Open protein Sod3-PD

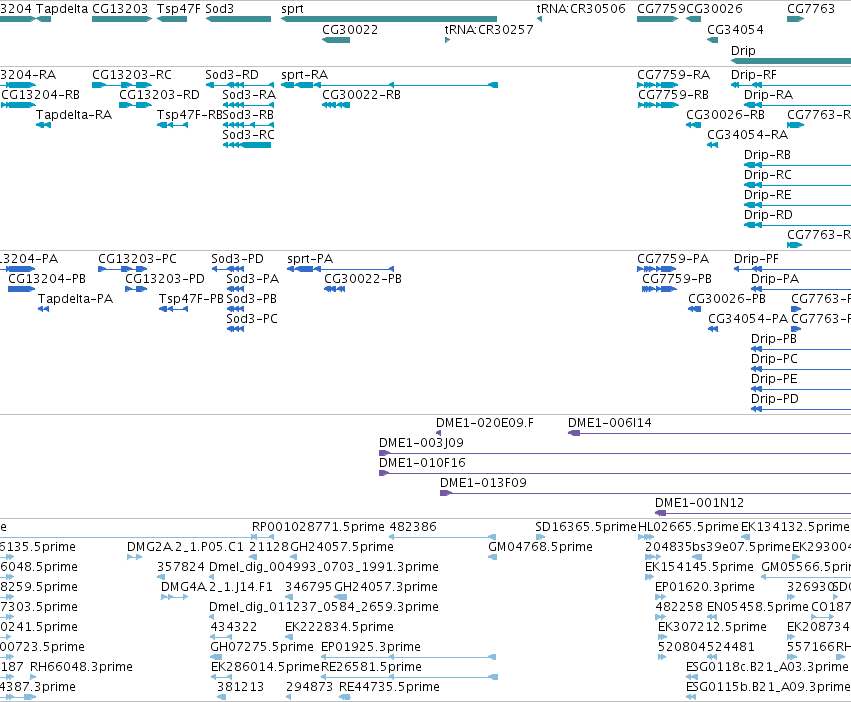(227, 269)
